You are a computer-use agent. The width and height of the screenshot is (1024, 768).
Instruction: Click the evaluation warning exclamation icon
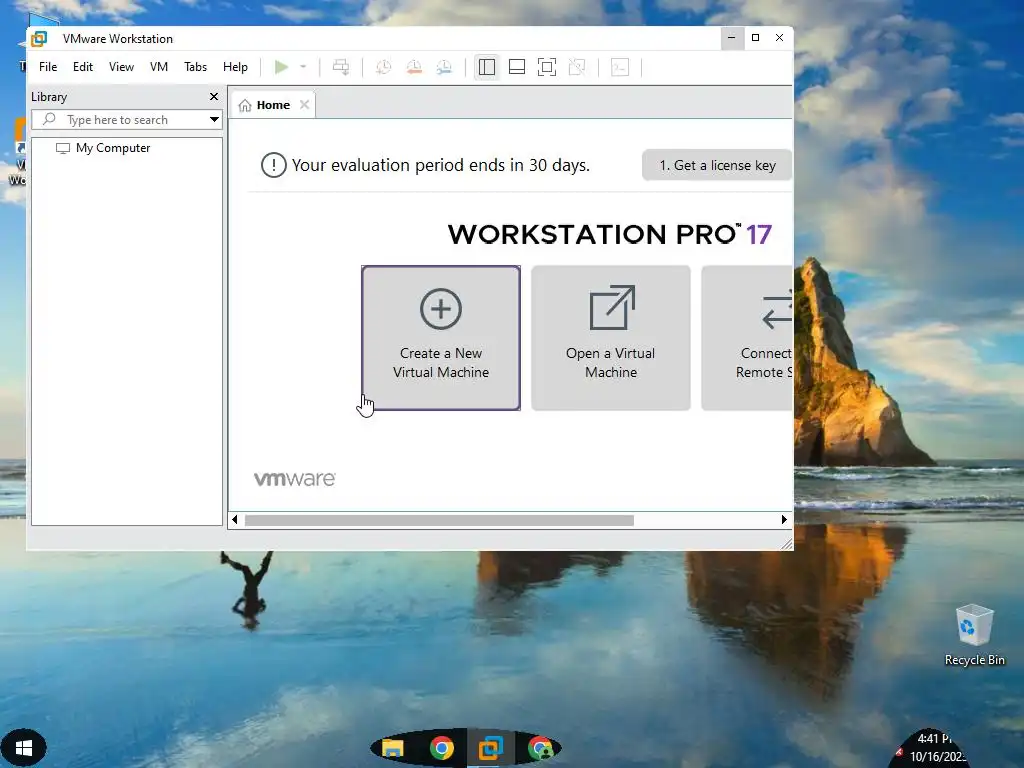click(x=274, y=165)
